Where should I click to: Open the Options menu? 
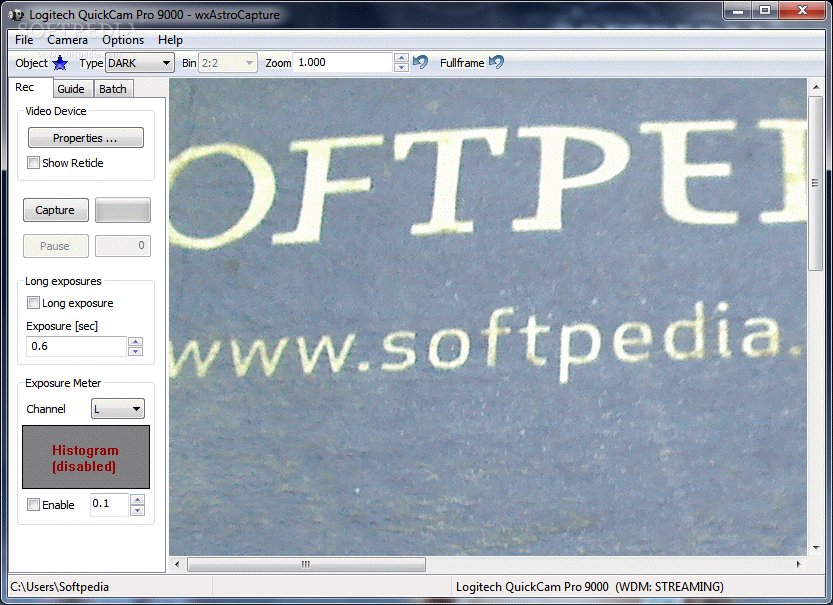tap(123, 40)
